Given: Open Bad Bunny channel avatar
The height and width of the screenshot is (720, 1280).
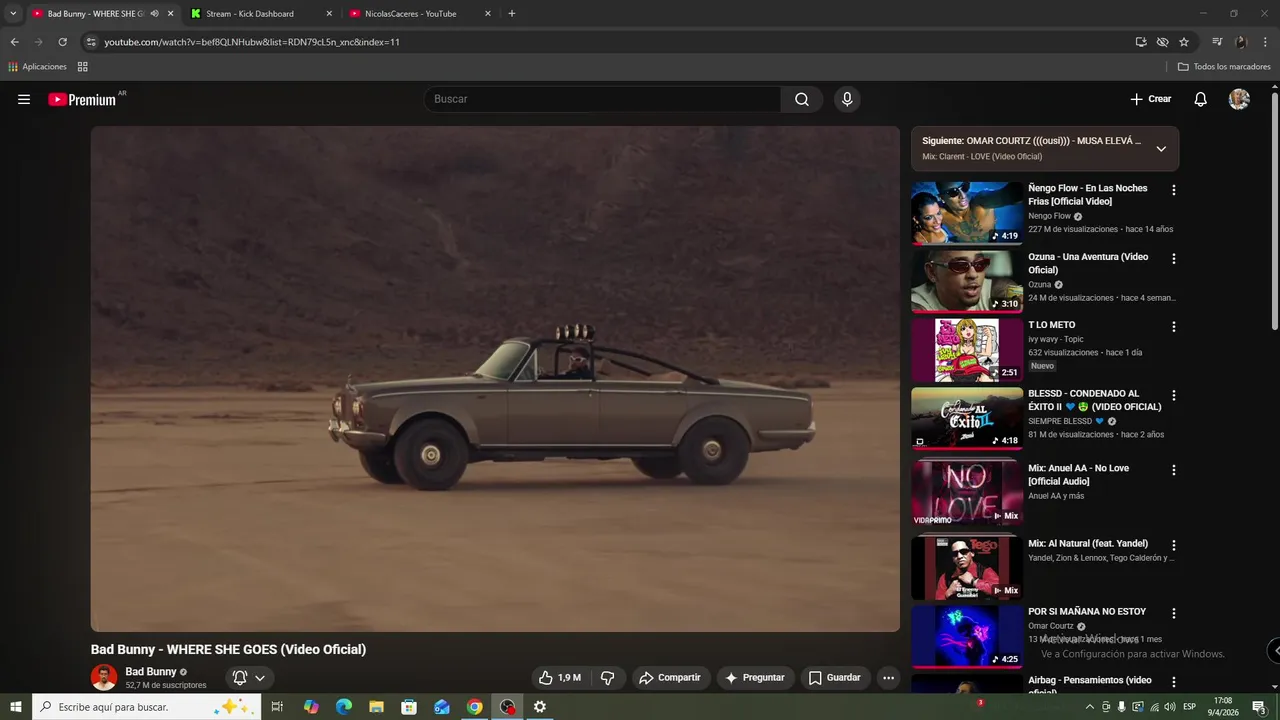Looking at the screenshot, I should click(x=104, y=677).
